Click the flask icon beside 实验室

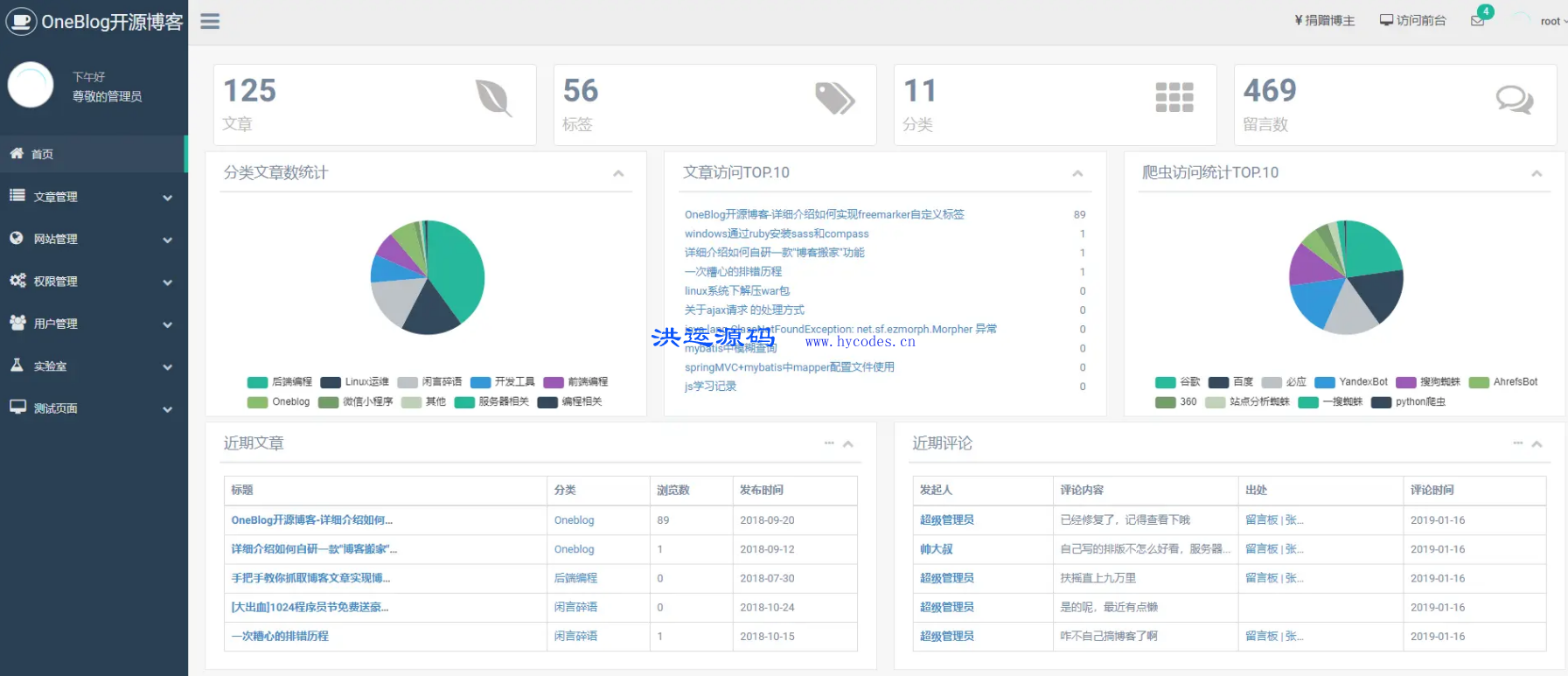17,365
